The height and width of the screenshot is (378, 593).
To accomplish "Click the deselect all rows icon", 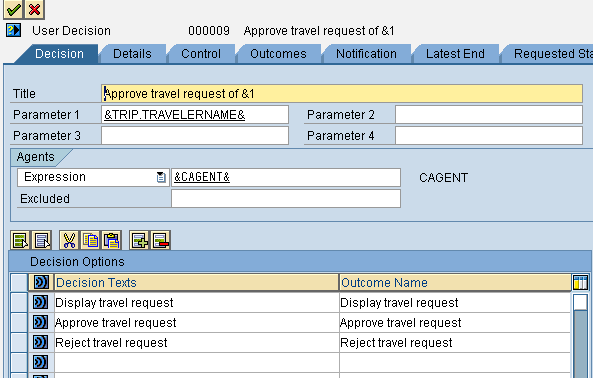I will 41,240.
